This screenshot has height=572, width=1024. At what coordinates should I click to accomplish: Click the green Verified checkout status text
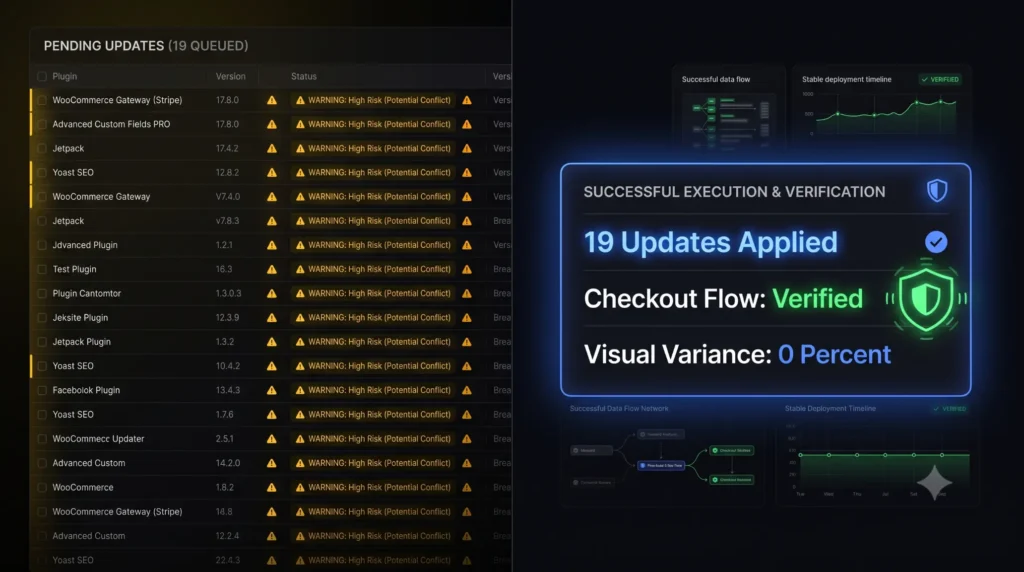click(x=818, y=299)
